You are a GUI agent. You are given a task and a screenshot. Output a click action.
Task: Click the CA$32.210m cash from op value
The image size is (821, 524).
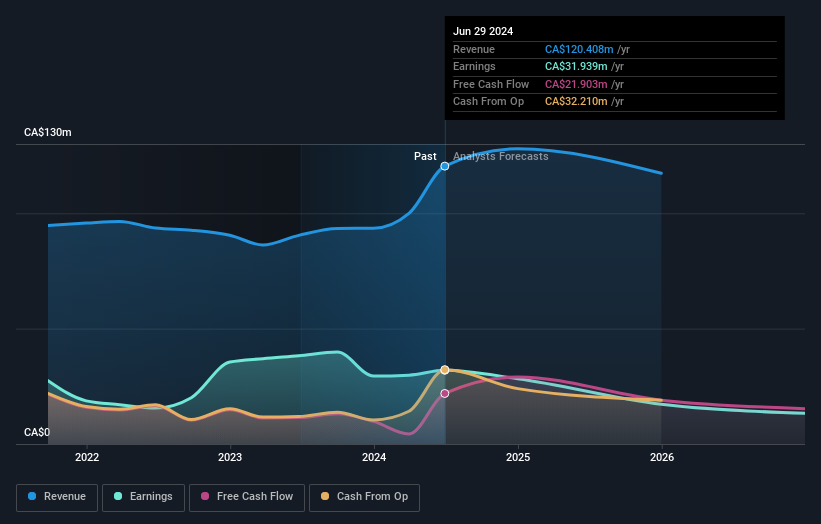click(576, 102)
